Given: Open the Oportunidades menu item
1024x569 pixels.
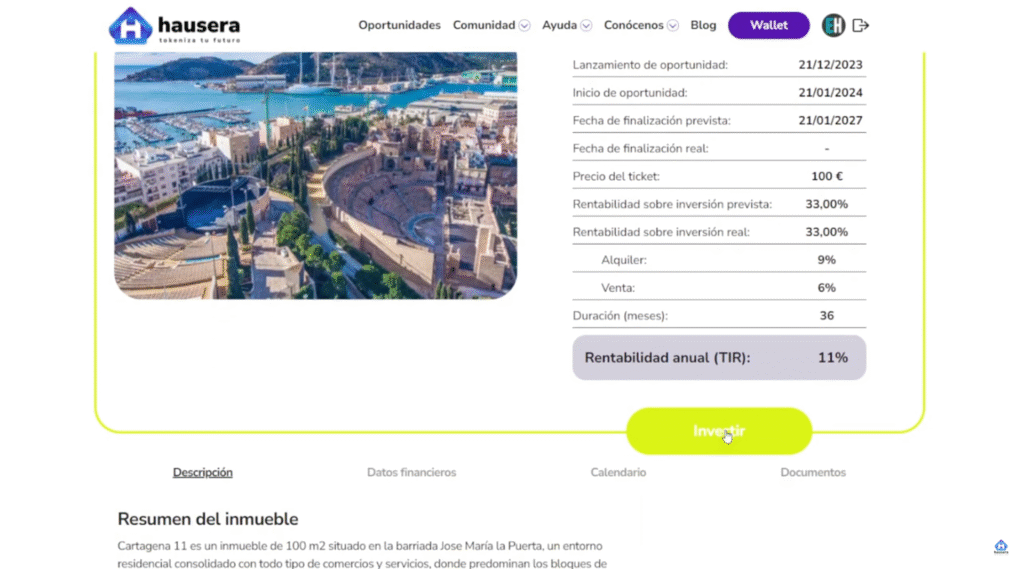Looking at the screenshot, I should coord(399,26).
